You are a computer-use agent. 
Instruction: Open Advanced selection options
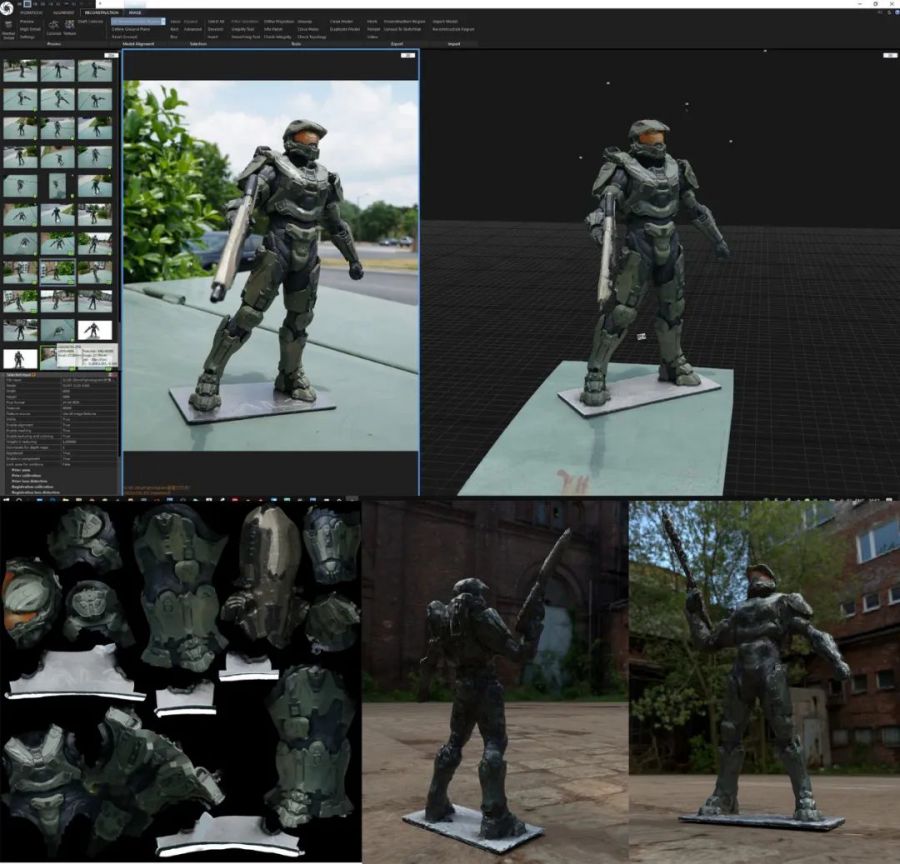pos(193,29)
